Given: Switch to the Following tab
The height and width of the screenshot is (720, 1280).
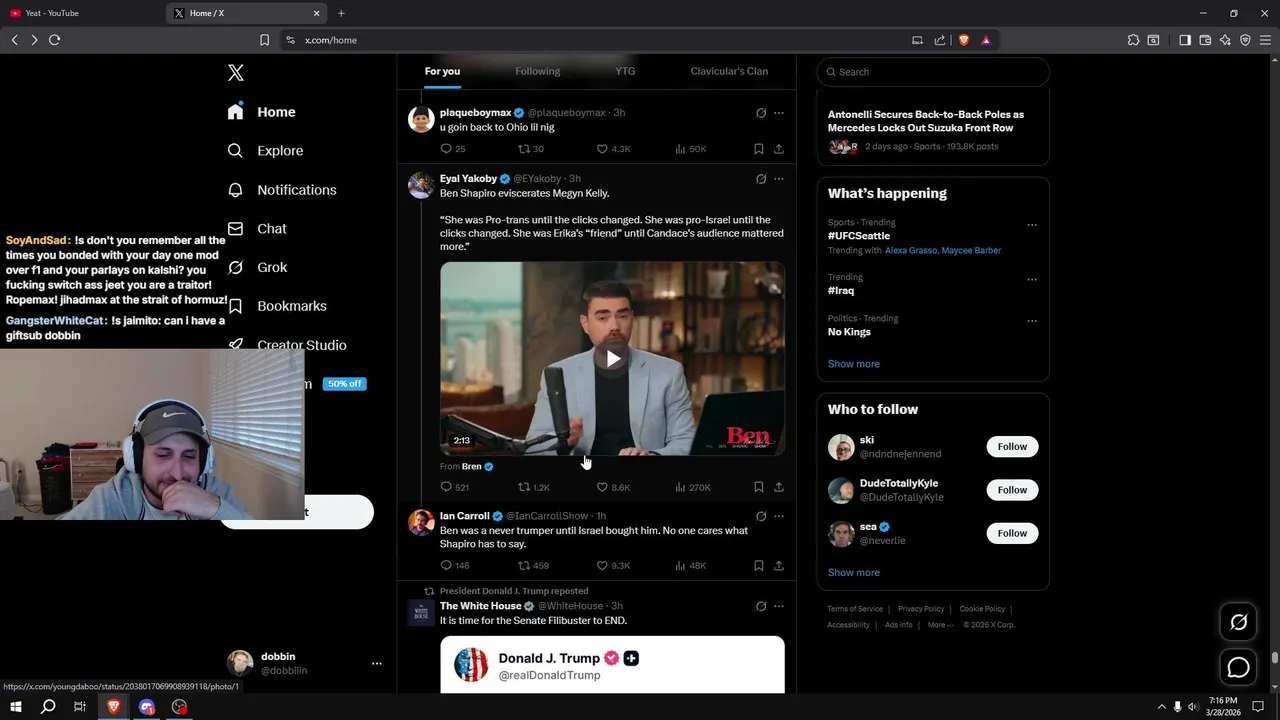Looking at the screenshot, I should tap(537, 71).
